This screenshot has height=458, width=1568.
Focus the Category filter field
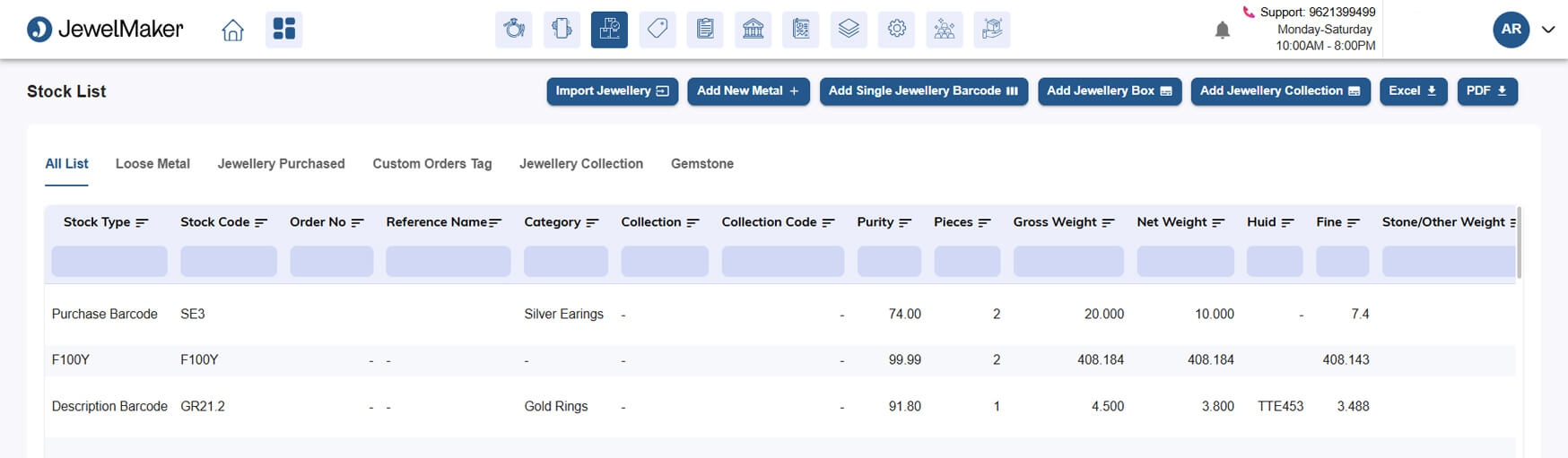pos(566,262)
